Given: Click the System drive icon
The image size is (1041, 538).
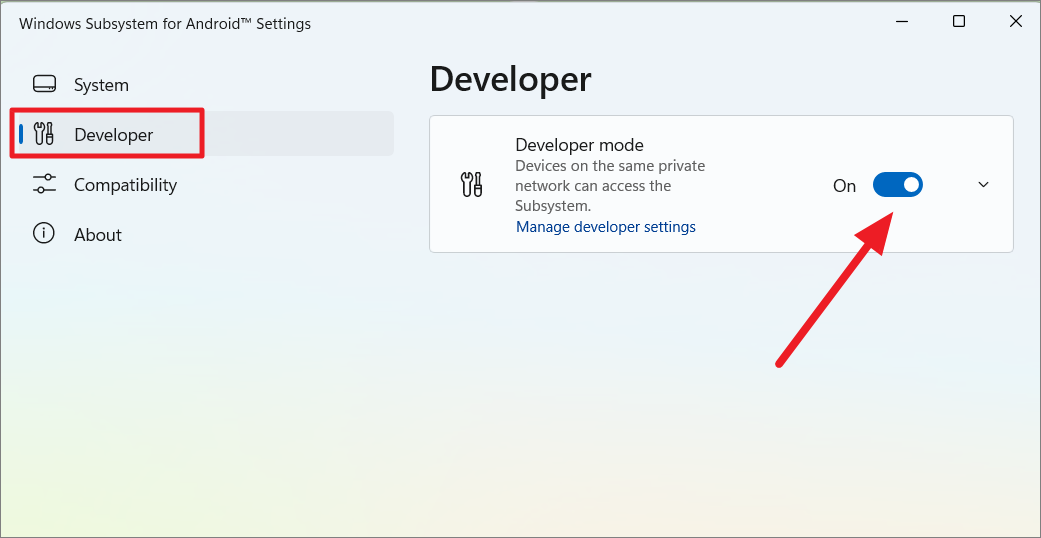Looking at the screenshot, I should pyautogui.click(x=44, y=85).
